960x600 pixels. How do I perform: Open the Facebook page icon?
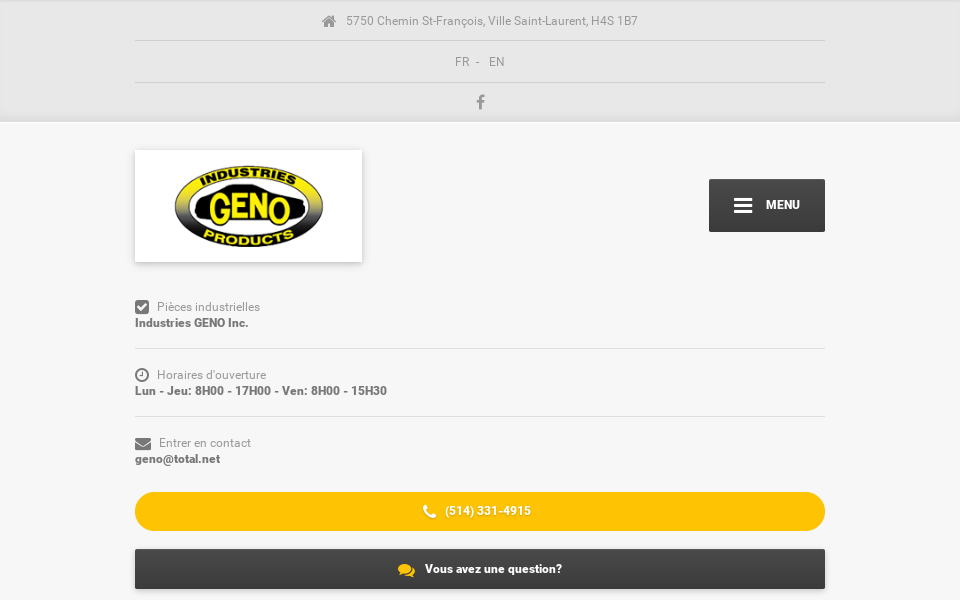coord(480,101)
